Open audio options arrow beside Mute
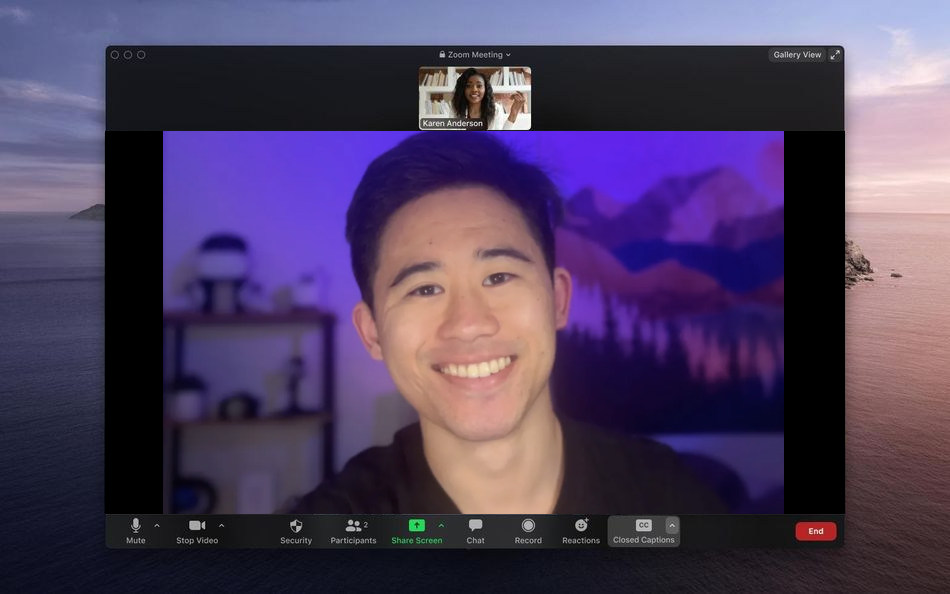950x594 pixels. coord(157,526)
